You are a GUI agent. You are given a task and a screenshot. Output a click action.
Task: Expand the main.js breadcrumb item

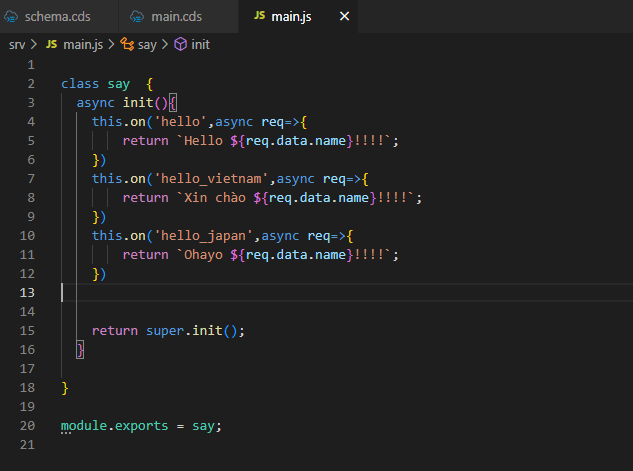click(x=82, y=44)
